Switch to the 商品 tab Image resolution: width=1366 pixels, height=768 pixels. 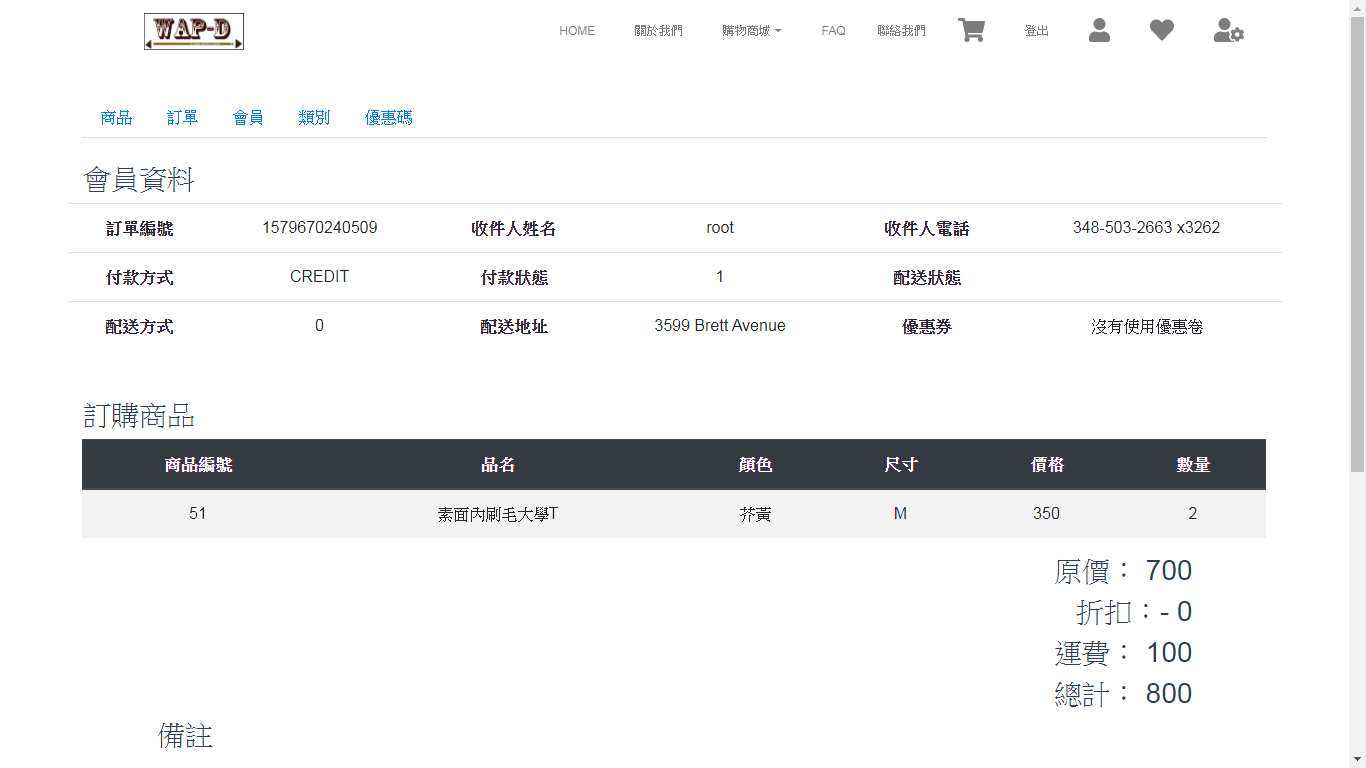pos(116,118)
